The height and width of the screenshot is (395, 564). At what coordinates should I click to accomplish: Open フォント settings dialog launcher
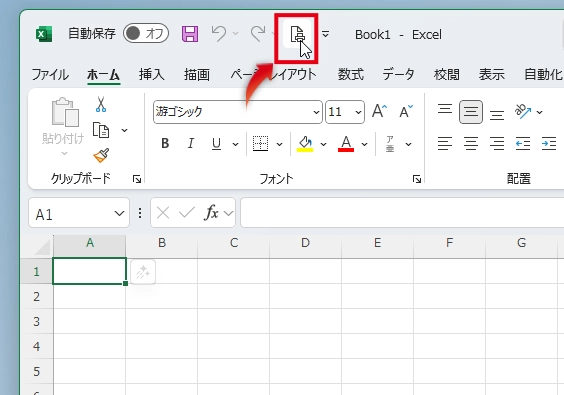click(x=417, y=179)
